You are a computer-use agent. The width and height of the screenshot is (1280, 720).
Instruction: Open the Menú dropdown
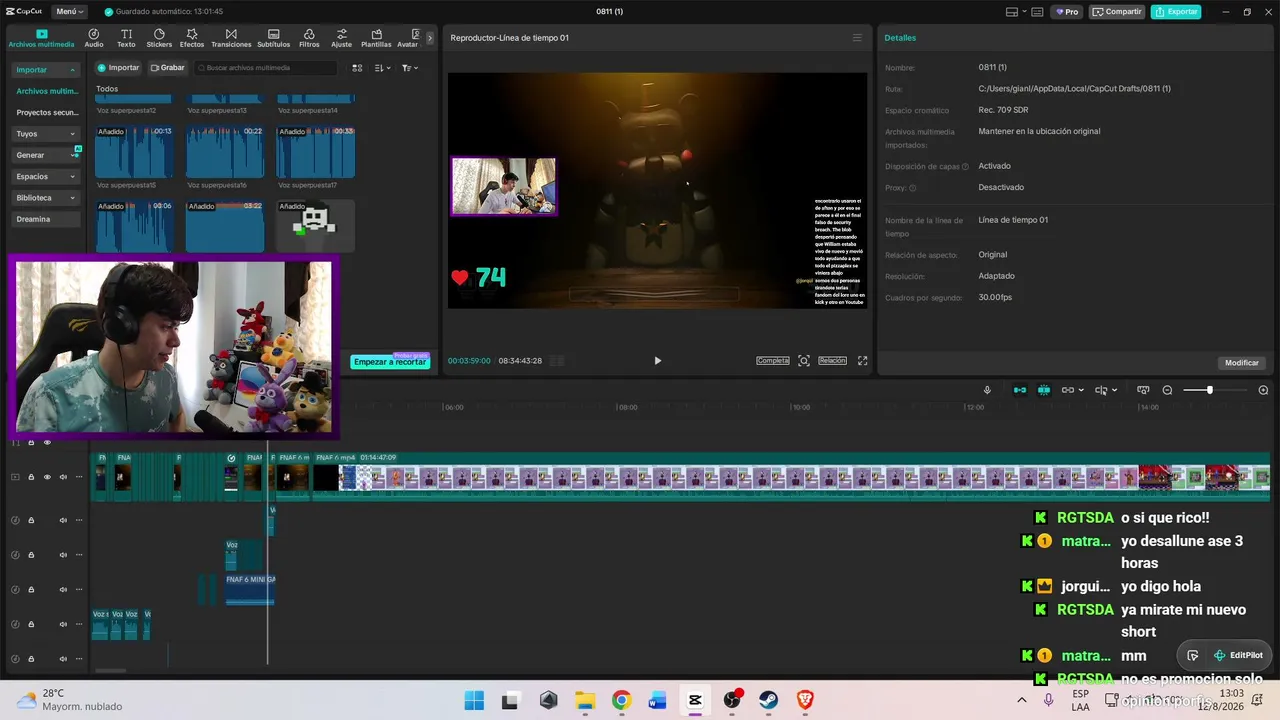click(x=69, y=12)
